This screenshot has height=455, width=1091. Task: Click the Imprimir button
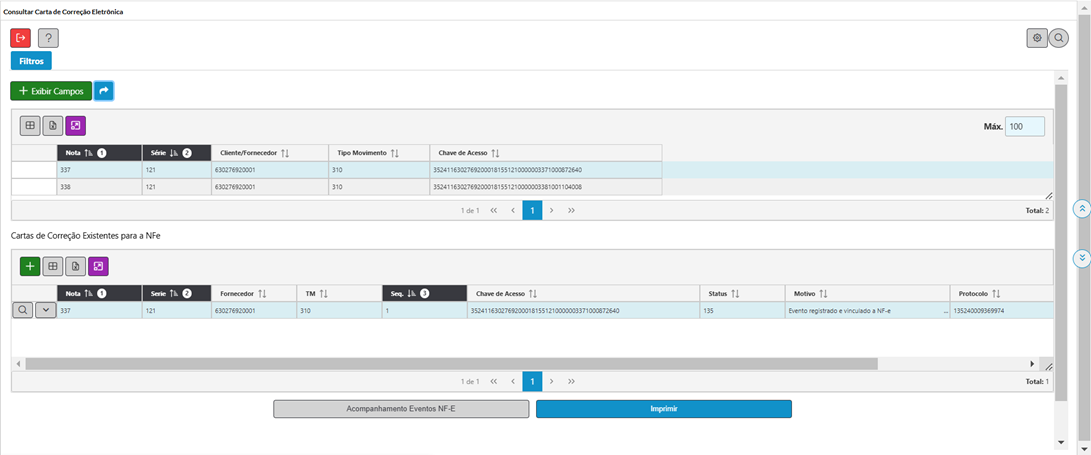(x=663, y=409)
